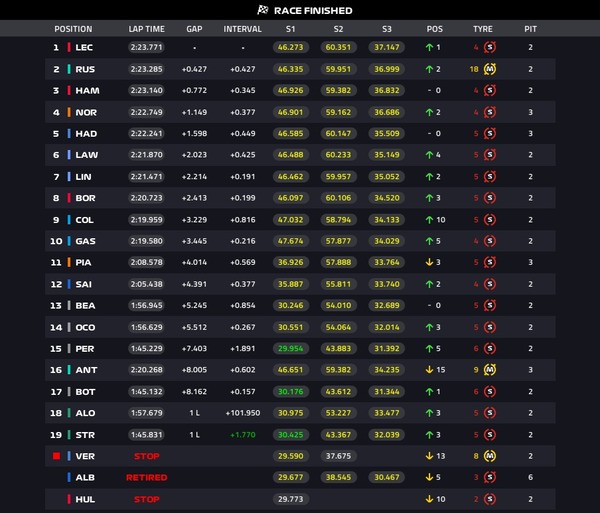Click the checkered flag icon beside Race Finished
This screenshot has height=513, width=600.
(x=262, y=10)
